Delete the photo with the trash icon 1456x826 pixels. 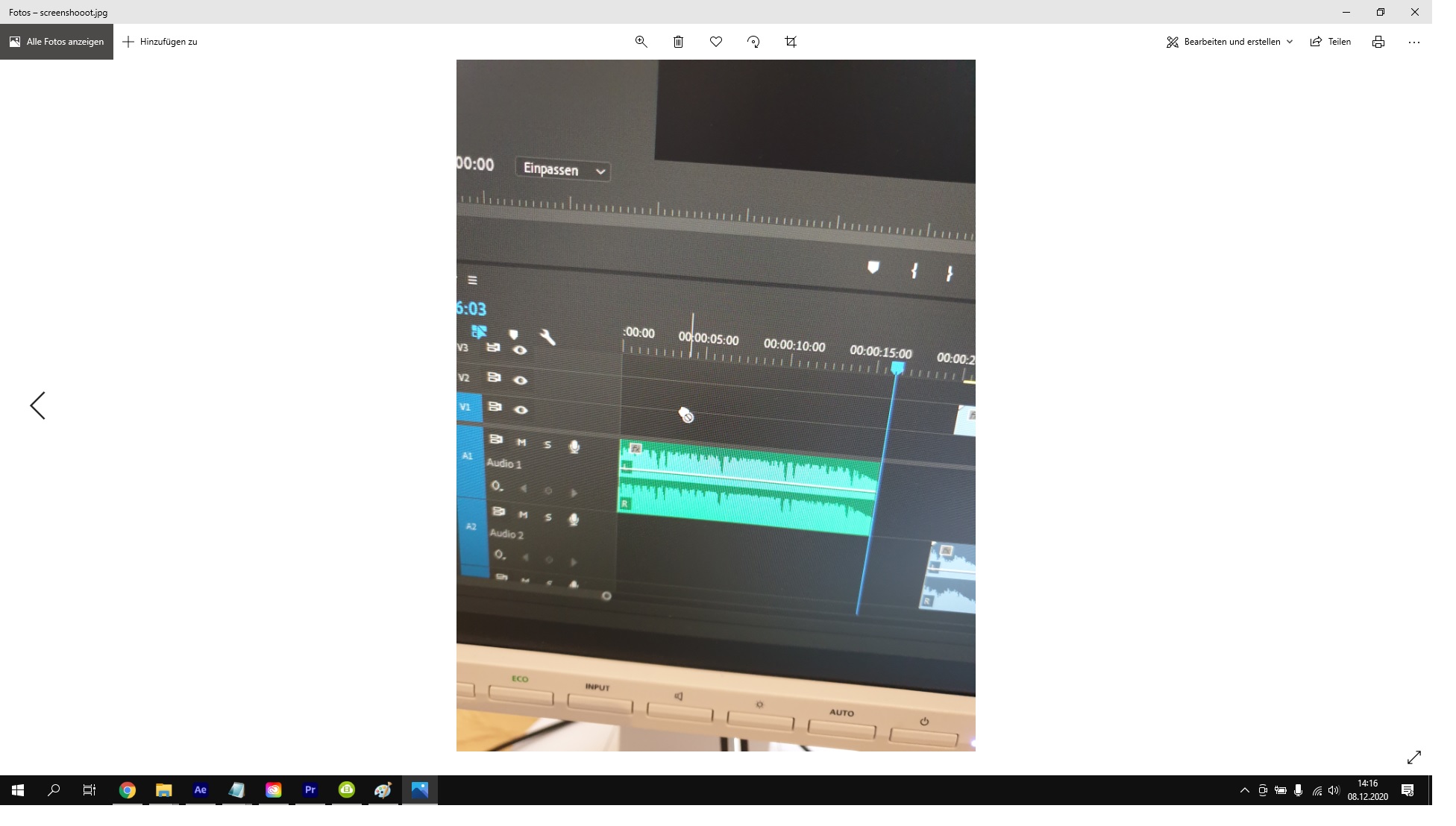pyautogui.click(x=678, y=42)
